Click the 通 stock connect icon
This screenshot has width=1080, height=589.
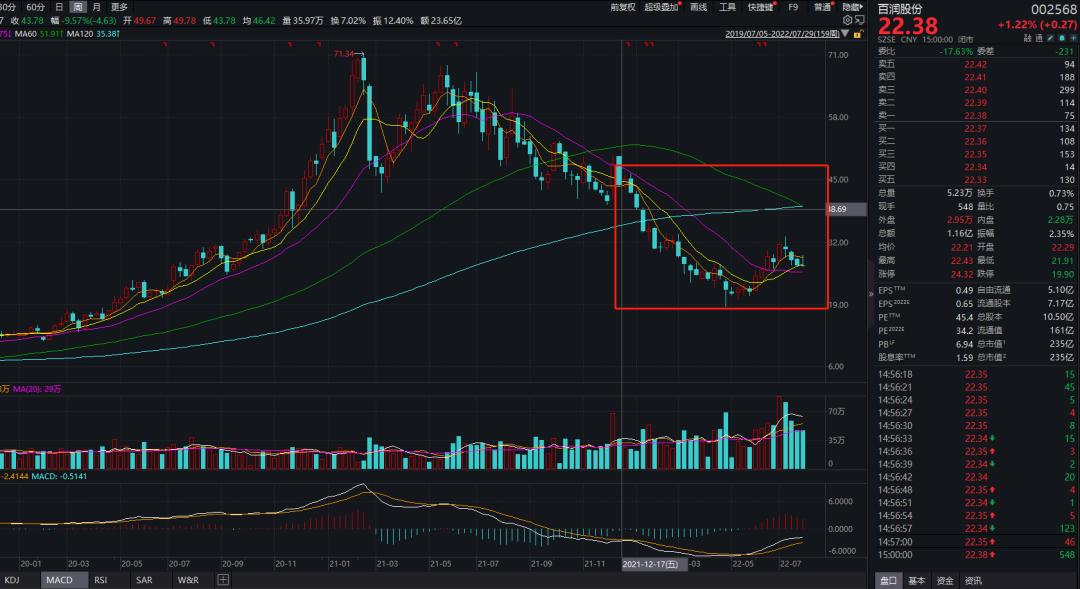[1039, 39]
